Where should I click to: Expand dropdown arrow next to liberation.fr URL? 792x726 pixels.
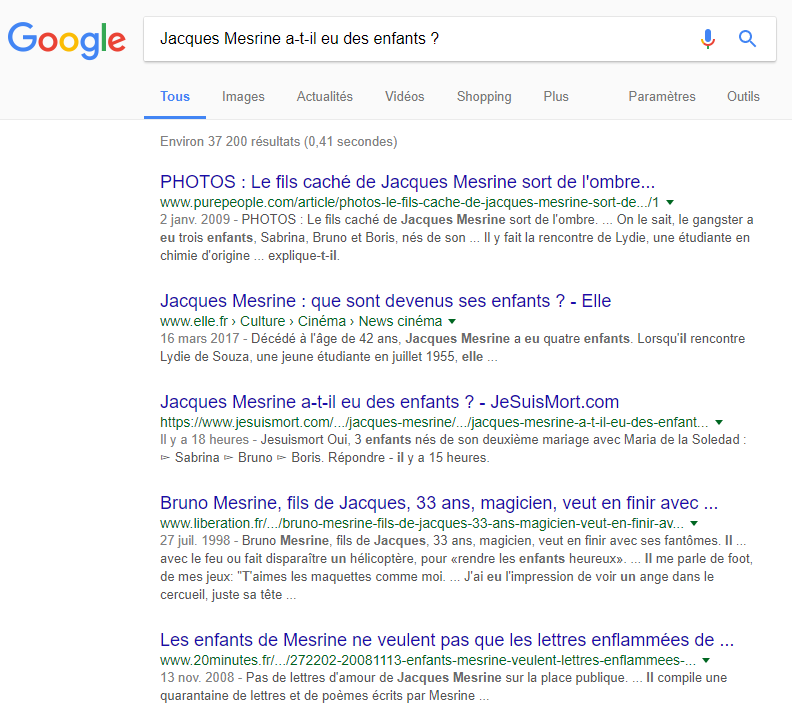click(x=695, y=523)
